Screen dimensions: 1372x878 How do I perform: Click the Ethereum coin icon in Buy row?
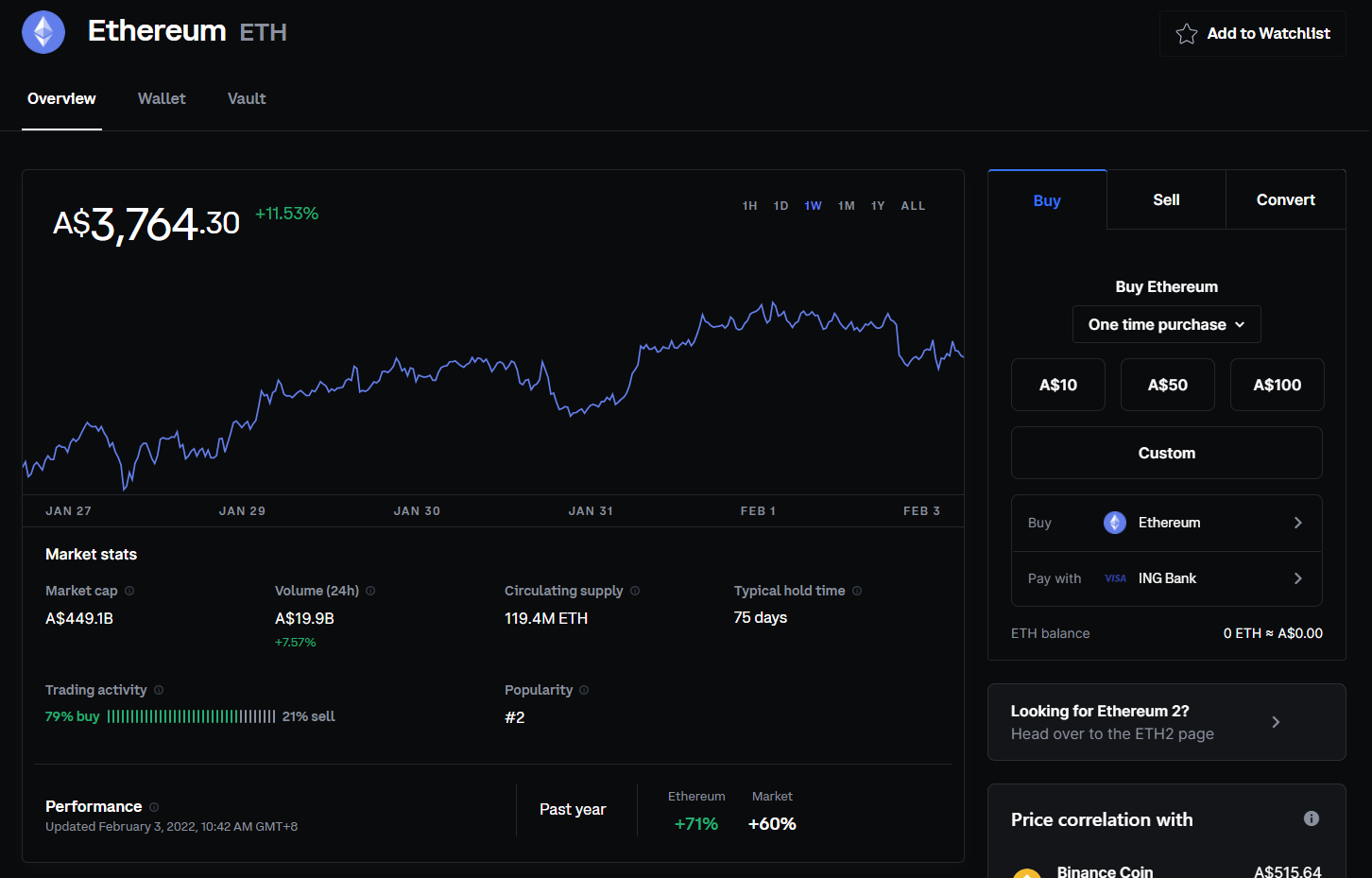pyautogui.click(x=1115, y=523)
